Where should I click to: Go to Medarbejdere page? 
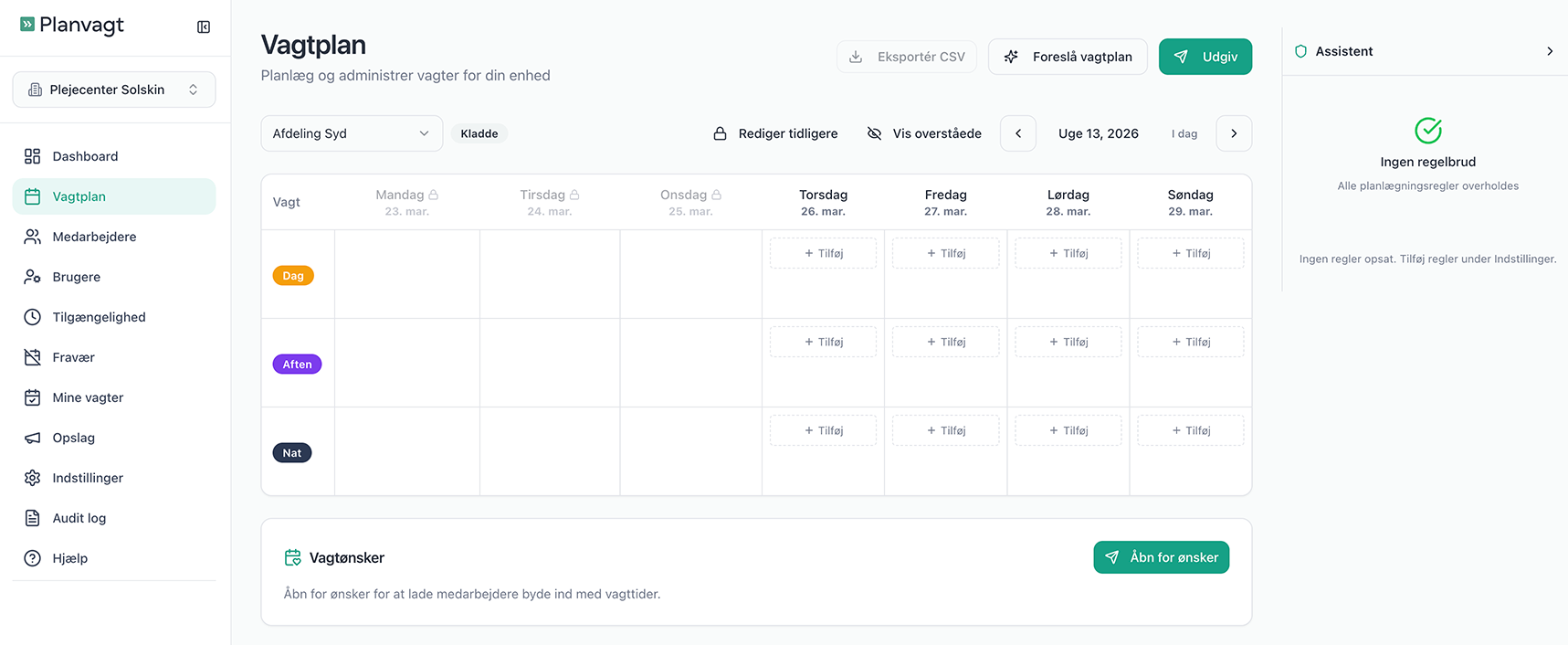point(114,237)
